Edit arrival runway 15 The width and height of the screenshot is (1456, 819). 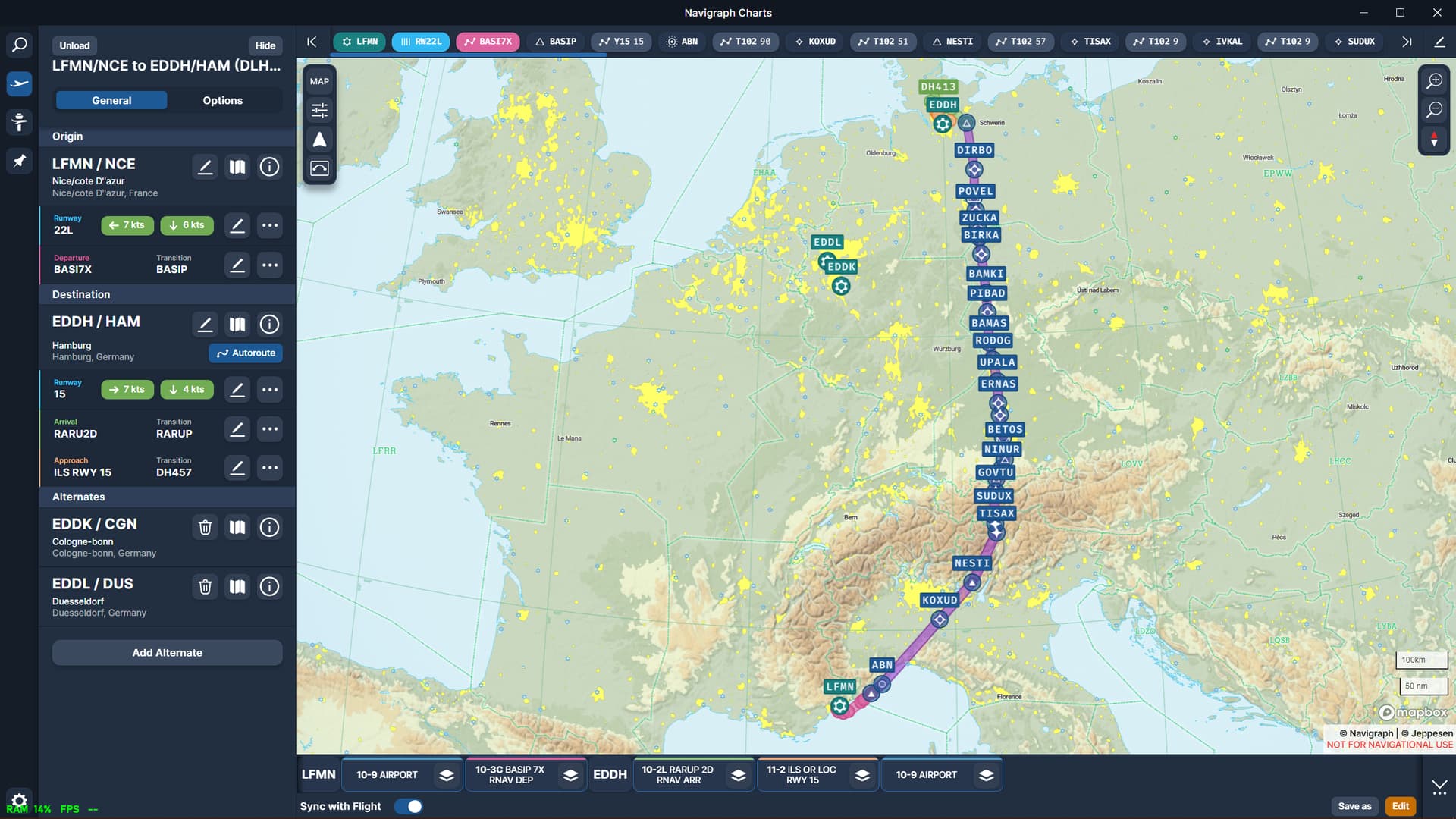pos(237,390)
